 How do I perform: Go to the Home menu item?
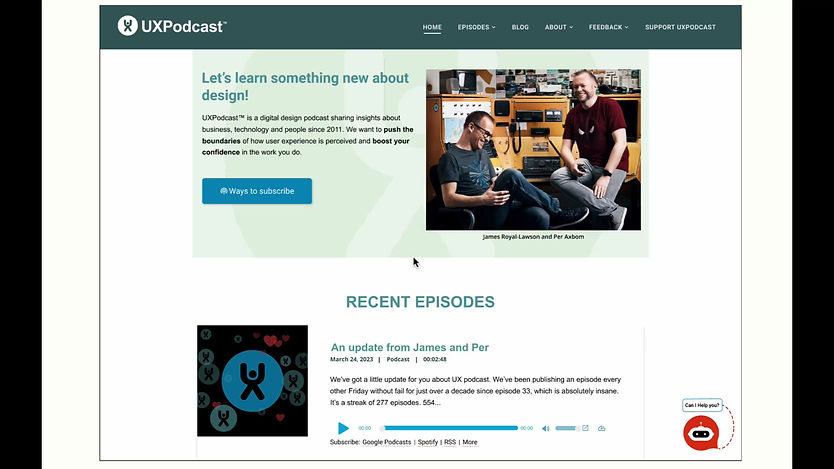pyautogui.click(x=432, y=27)
